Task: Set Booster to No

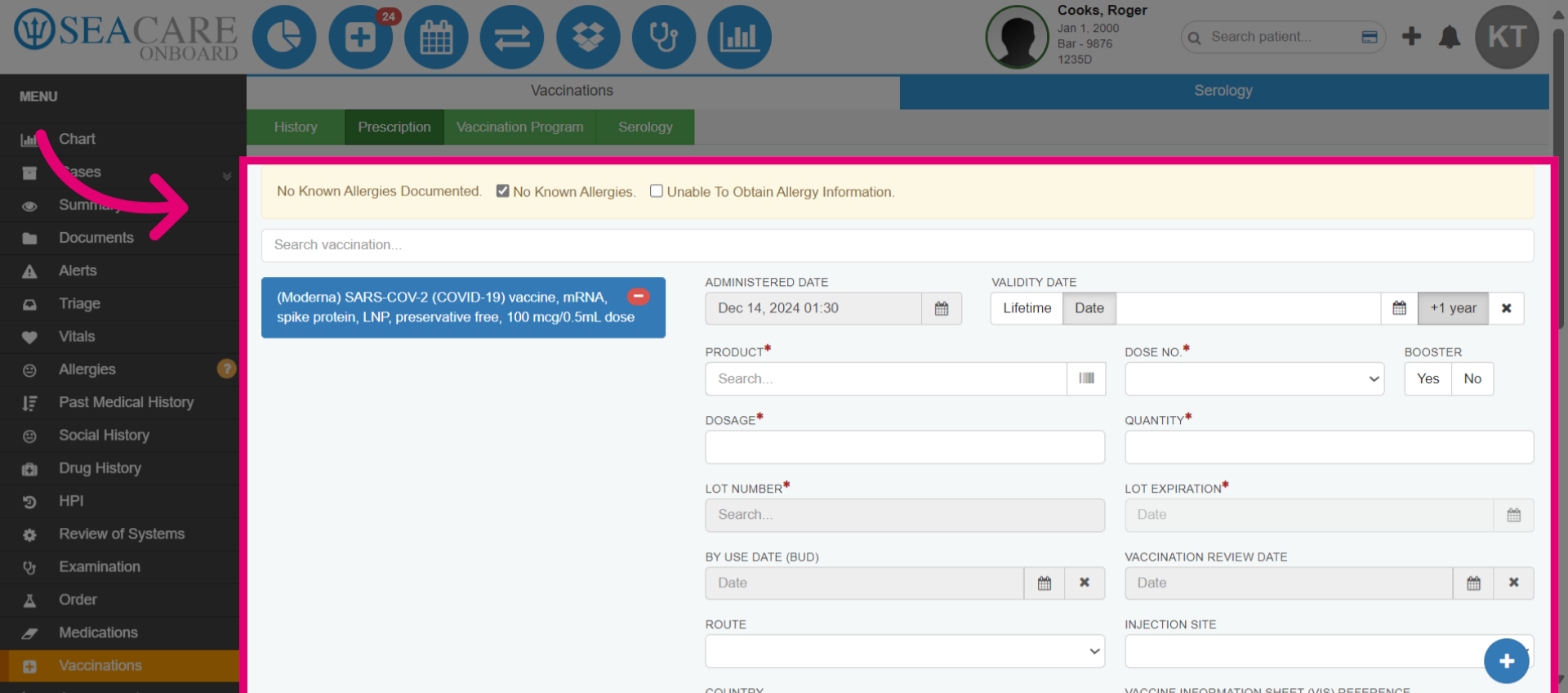Action: tap(1472, 378)
